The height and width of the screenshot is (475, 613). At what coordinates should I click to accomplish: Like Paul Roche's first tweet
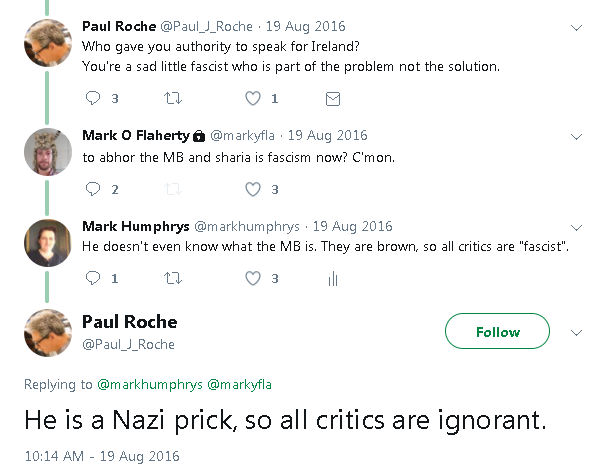pos(253,98)
